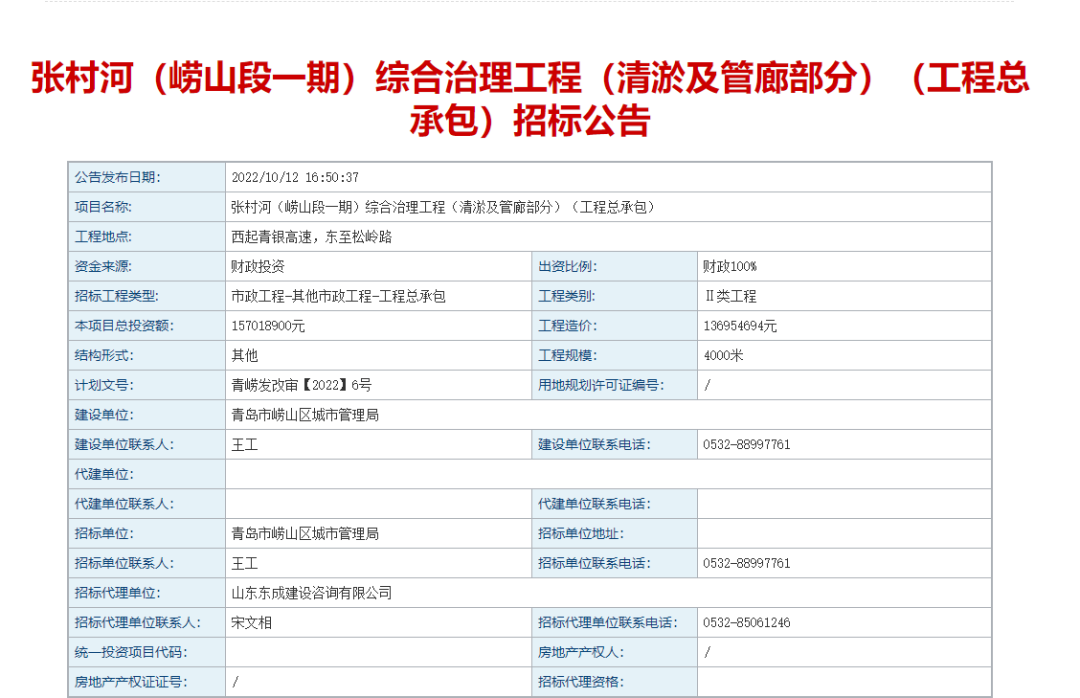This screenshot has height=698, width=1080.
Task: Click the 招标工程类型 label
Action: click(x=116, y=296)
